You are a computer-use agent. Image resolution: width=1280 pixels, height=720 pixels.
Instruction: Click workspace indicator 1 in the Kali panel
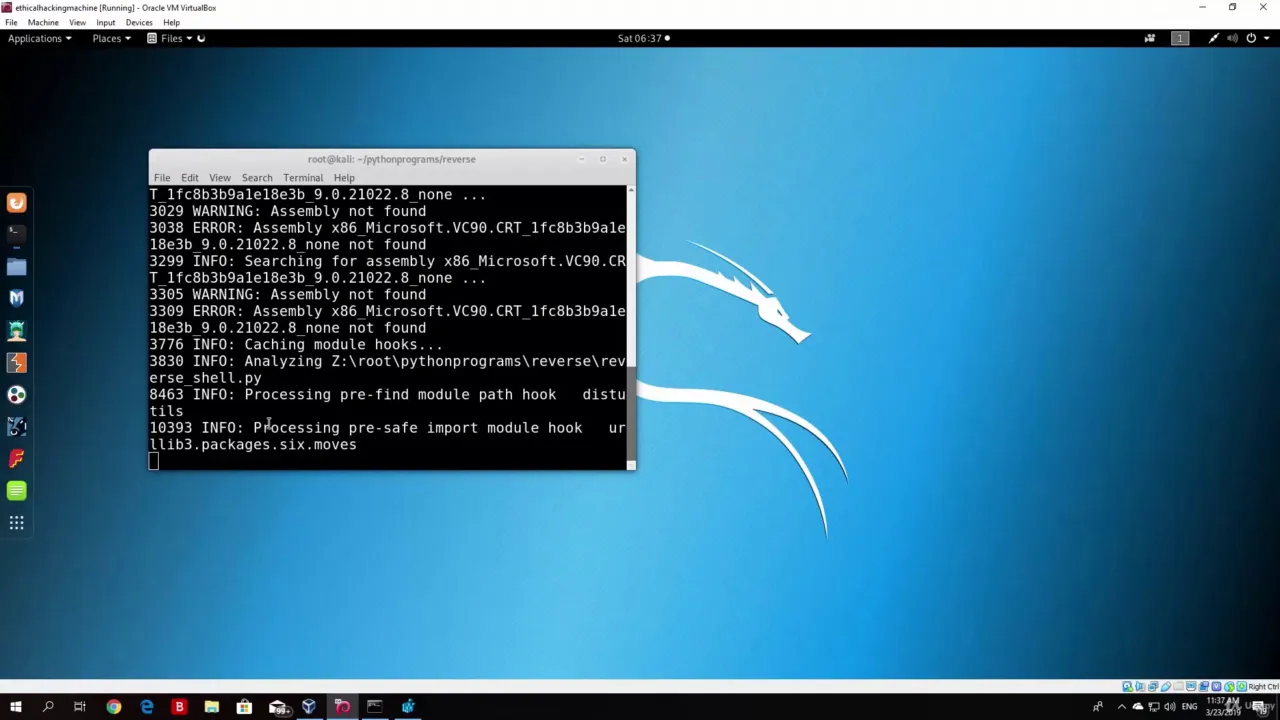coord(1180,38)
